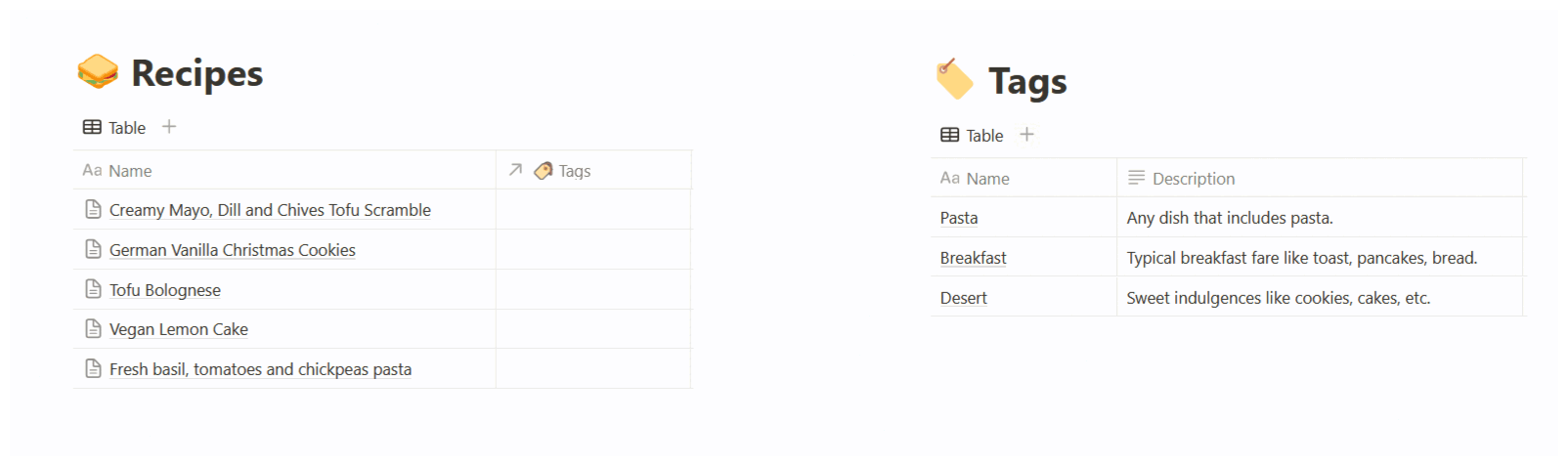Click the sandwich emoji icon beside Recipes
The height and width of the screenshot is (465, 1568).
click(98, 72)
